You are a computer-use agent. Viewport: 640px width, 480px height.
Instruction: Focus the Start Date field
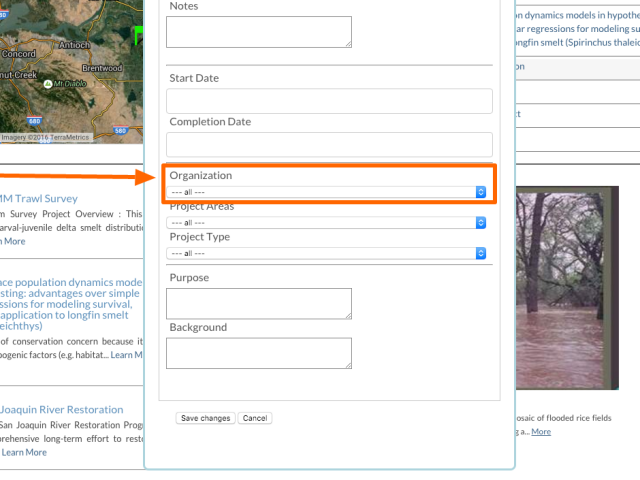coord(329,101)
